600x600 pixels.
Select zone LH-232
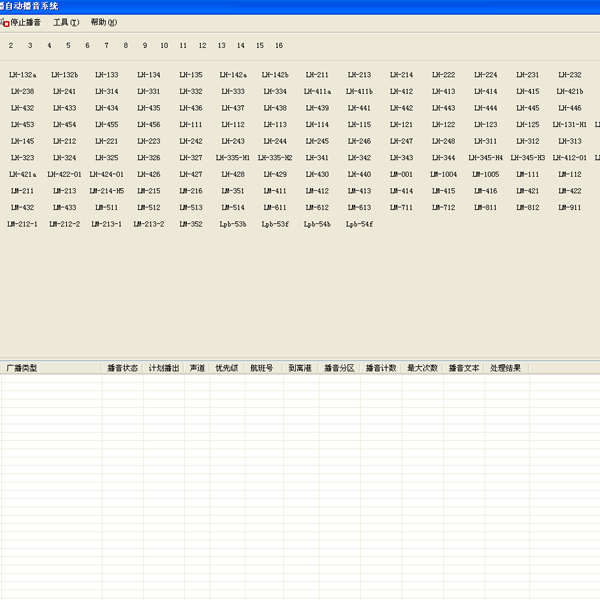tap(570, 75)
